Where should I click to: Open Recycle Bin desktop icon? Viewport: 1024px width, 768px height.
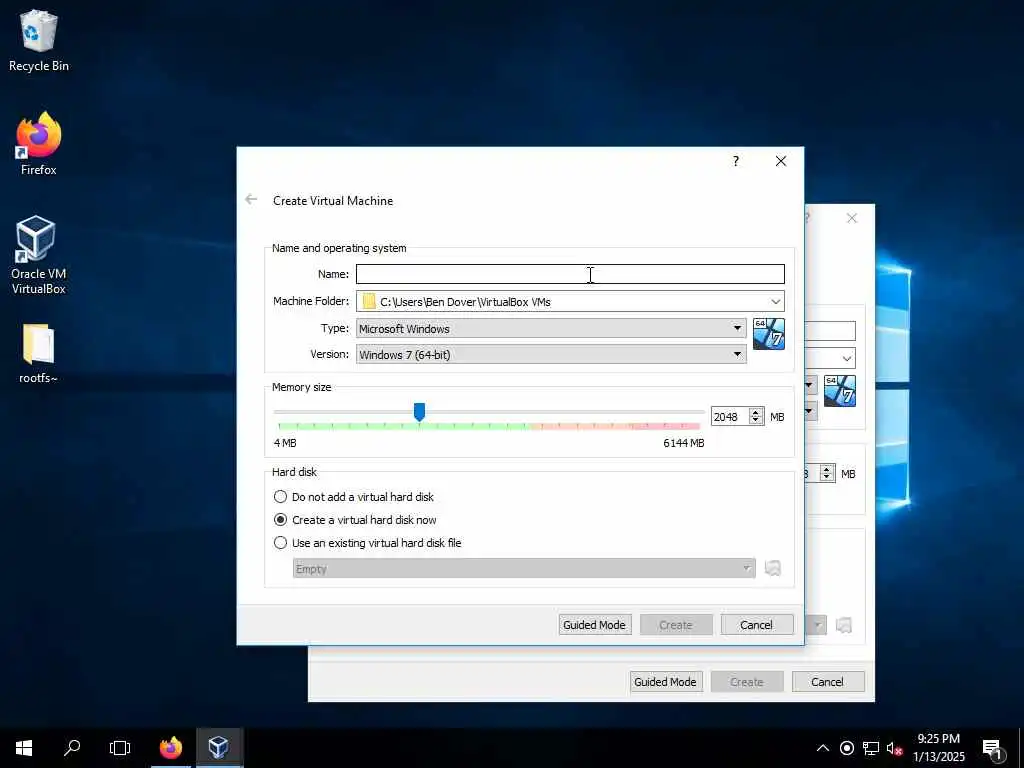(39, 41)
